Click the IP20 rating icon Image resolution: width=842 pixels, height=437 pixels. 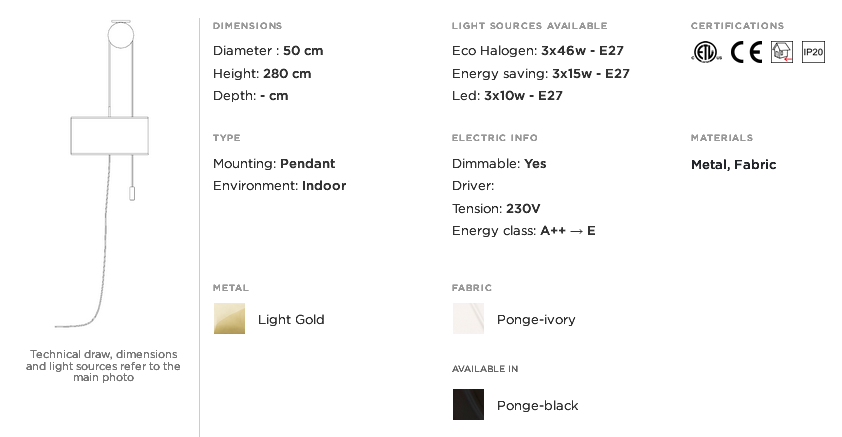pyautogui.click(x=813, y=52)
